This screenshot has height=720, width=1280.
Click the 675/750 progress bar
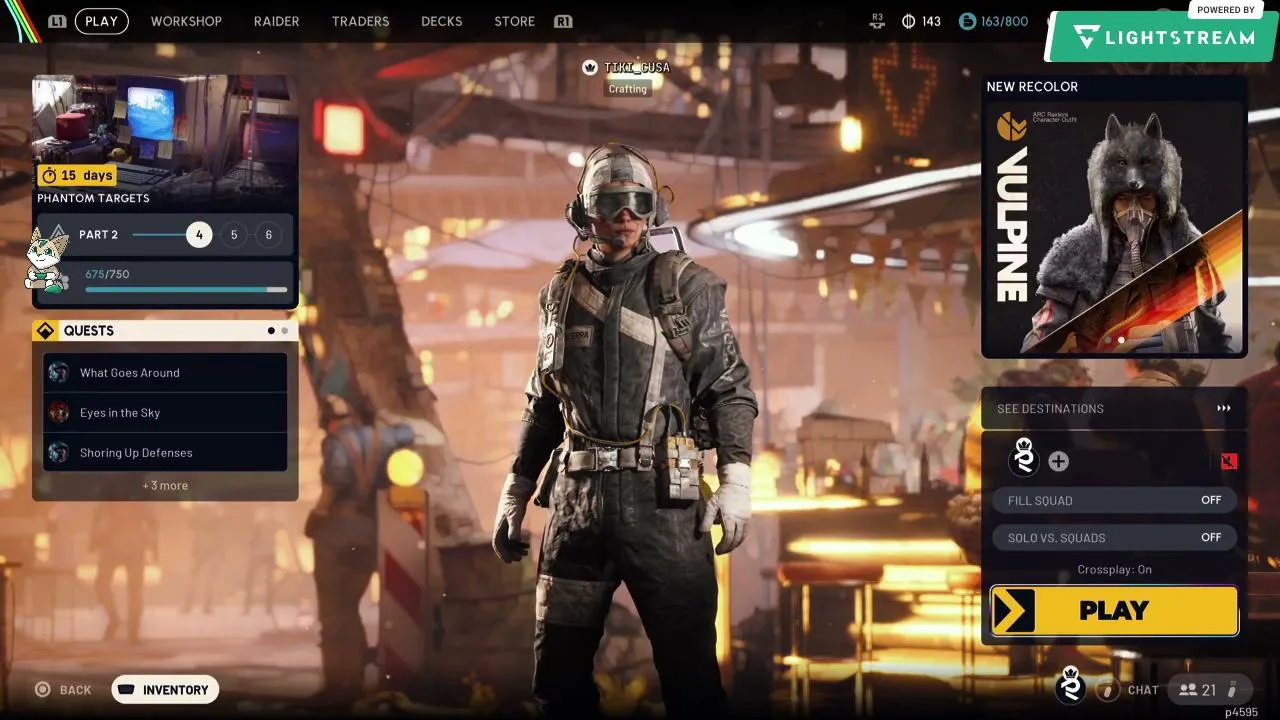186,290
